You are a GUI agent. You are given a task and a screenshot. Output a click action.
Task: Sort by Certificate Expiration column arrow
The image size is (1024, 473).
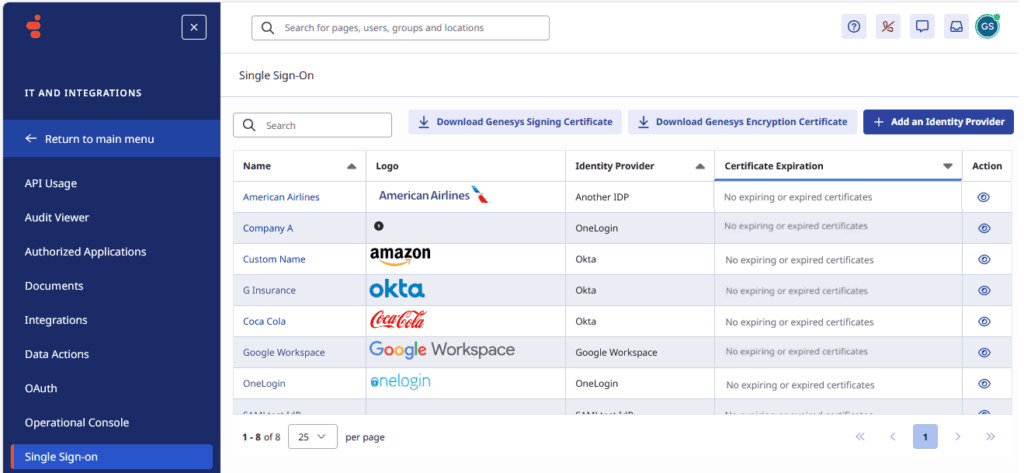(x=948, y=167)
